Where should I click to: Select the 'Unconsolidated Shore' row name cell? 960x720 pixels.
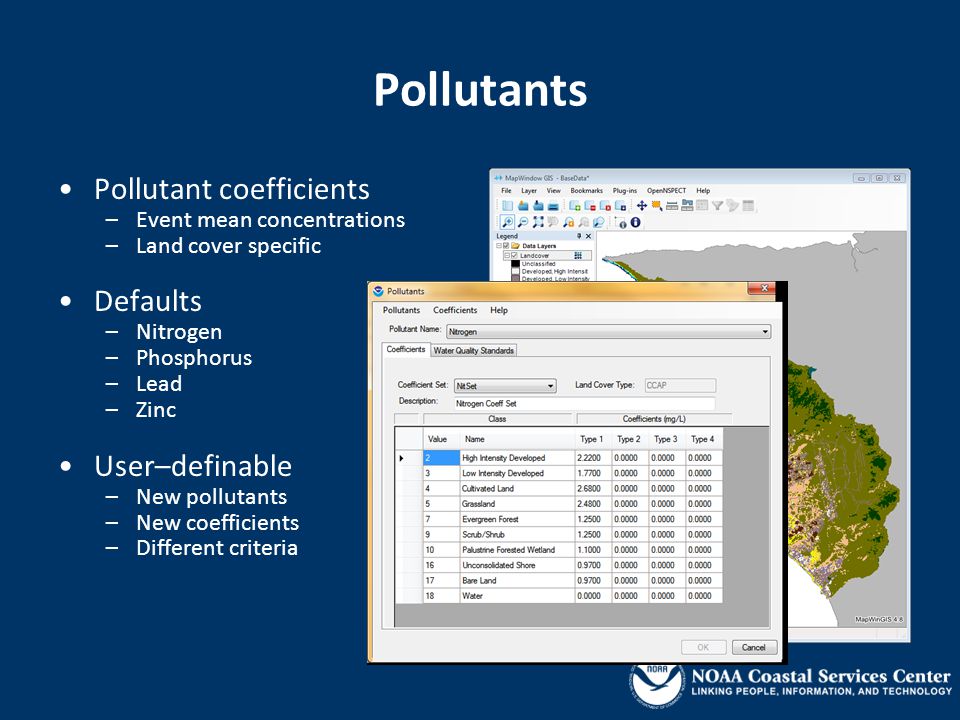517,565
